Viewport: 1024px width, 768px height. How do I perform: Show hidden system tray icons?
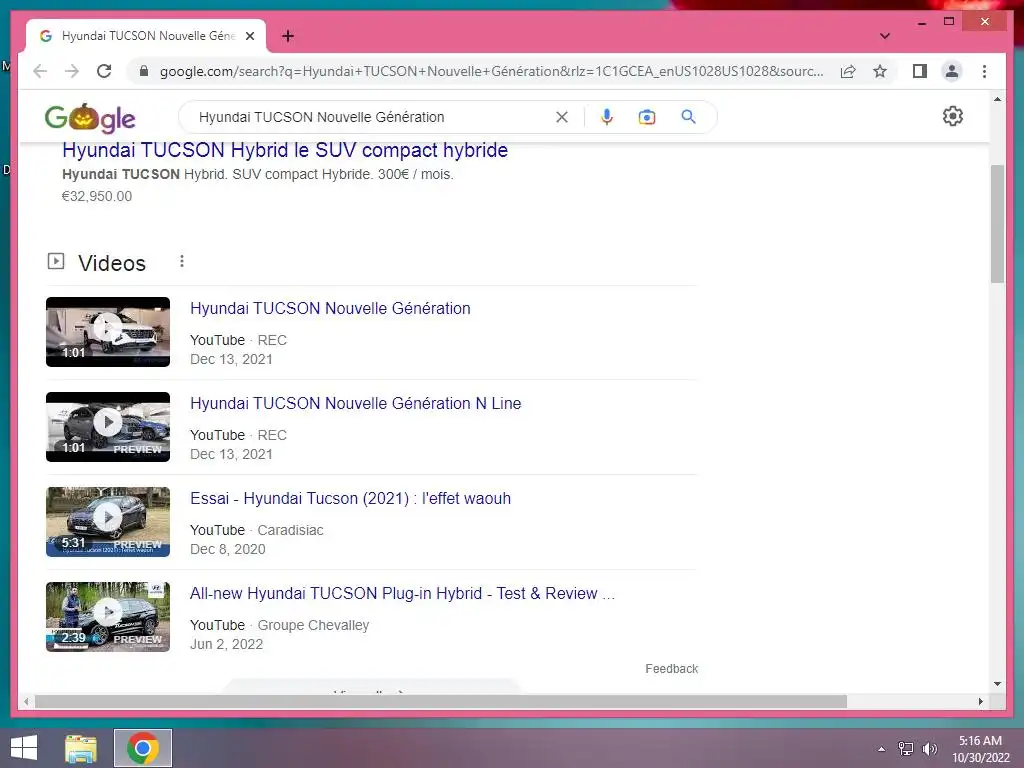point(882,749)
